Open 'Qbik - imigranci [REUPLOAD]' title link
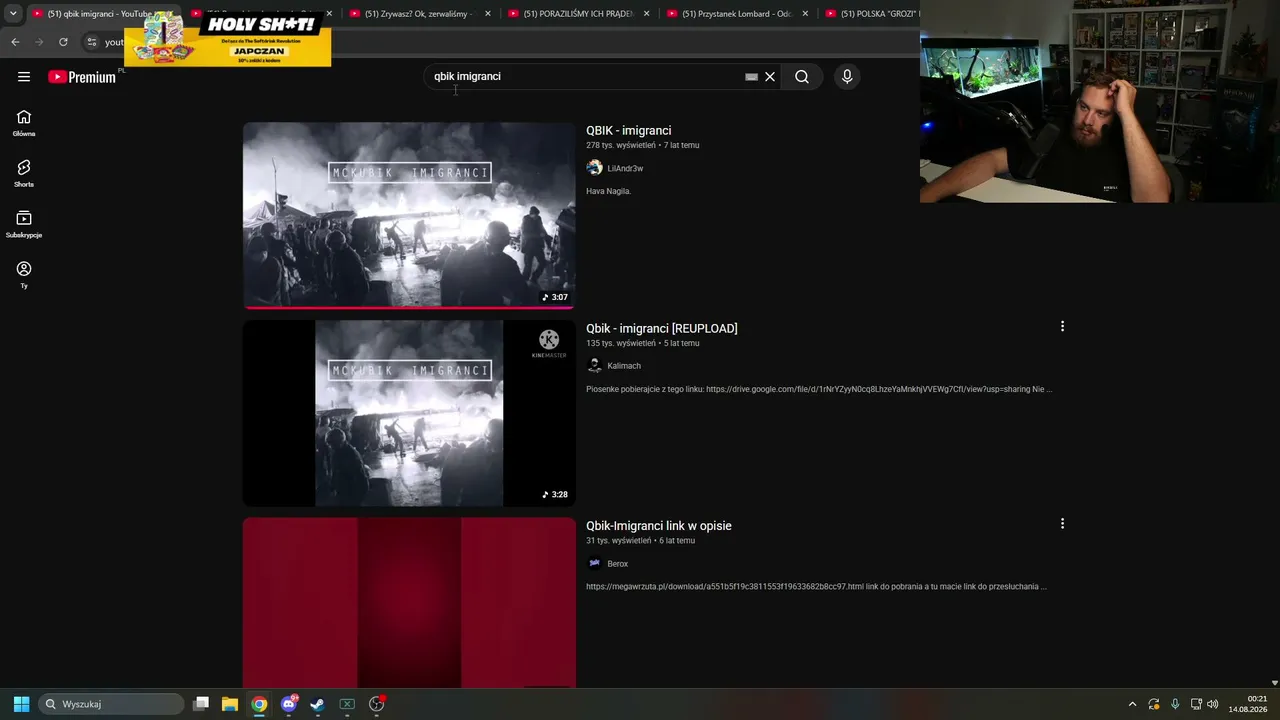This screenshot has width=1280, height=720. (662, 328)
